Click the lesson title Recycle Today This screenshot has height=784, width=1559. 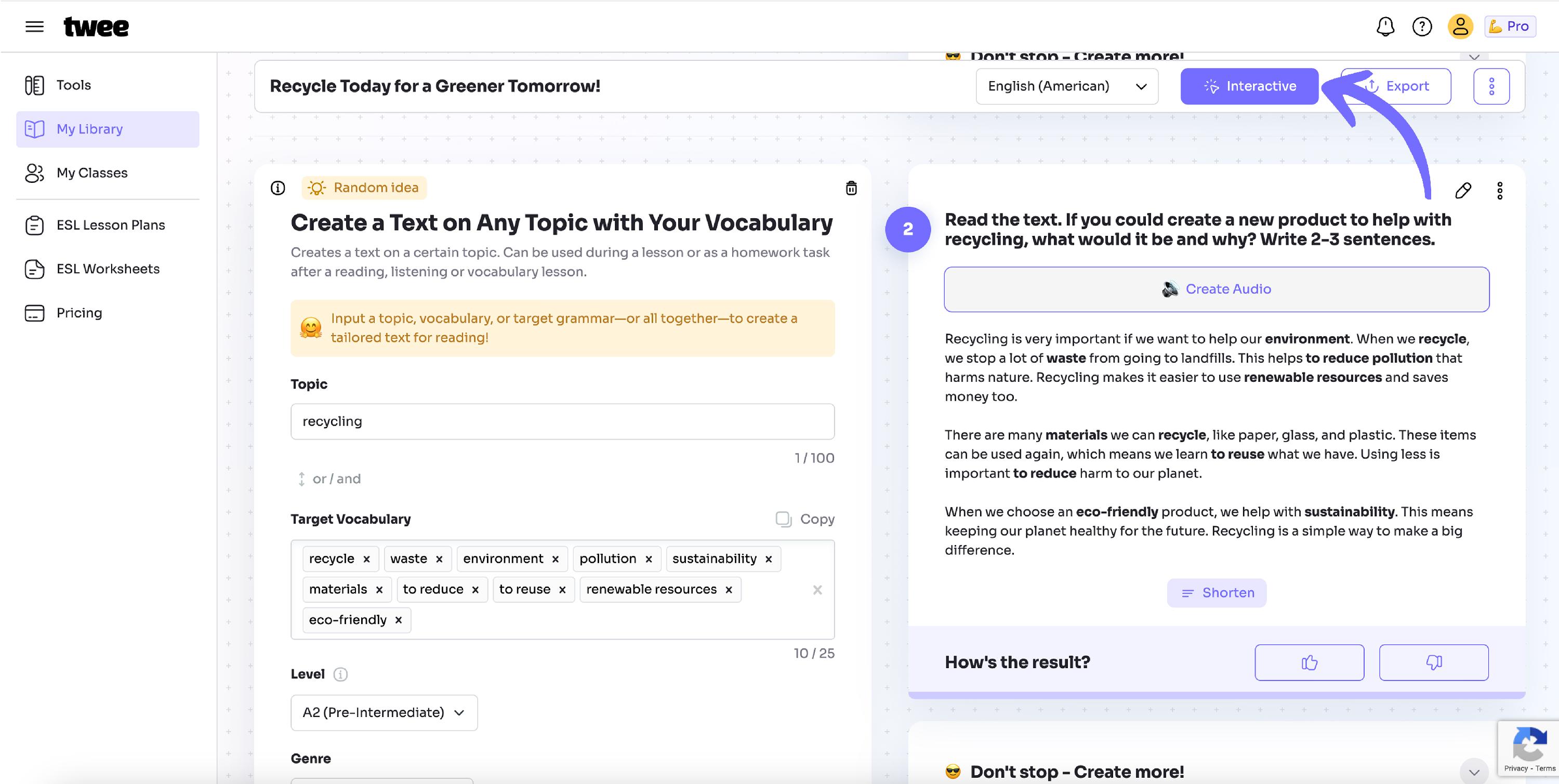pyautogui.click(x=435, y=87)
